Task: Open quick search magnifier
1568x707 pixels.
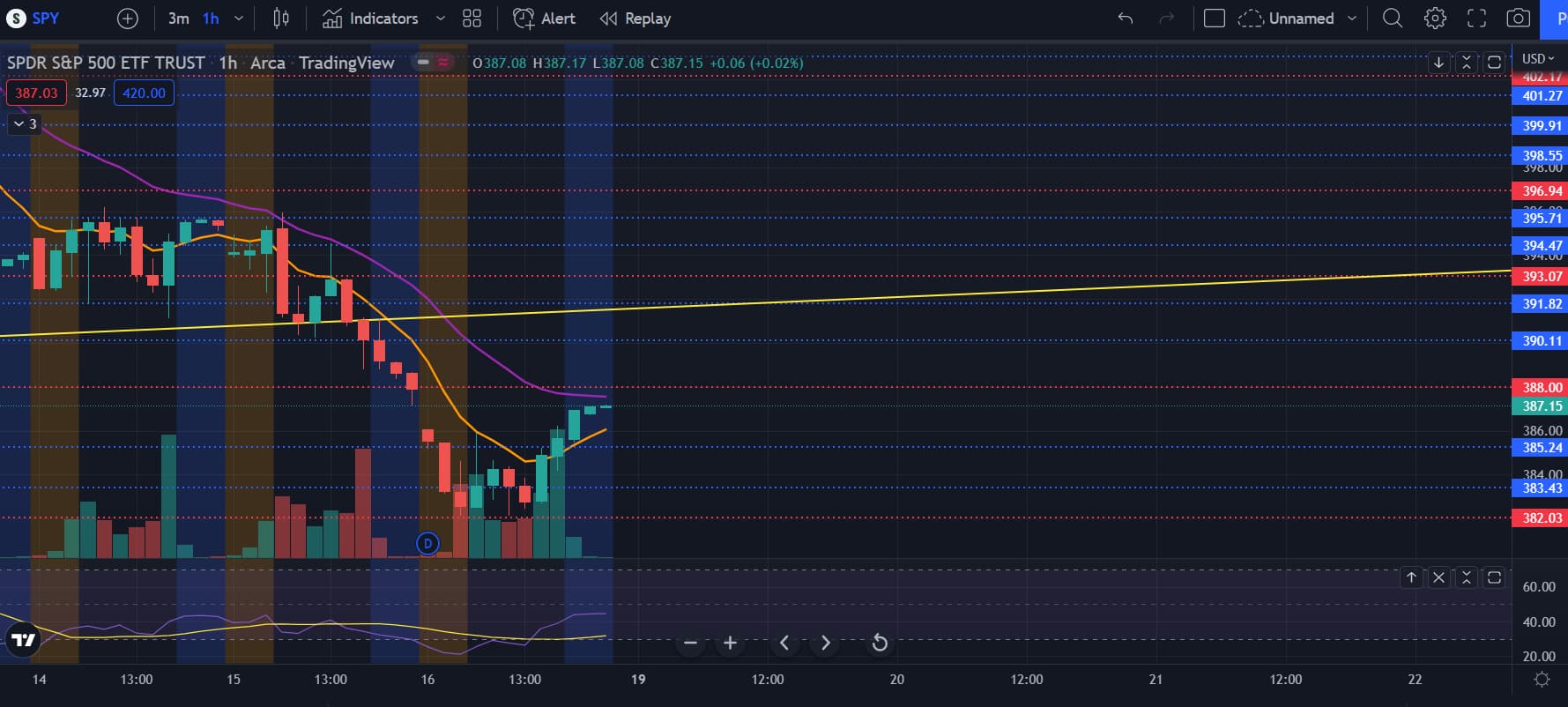Action: click(1393, 19)
